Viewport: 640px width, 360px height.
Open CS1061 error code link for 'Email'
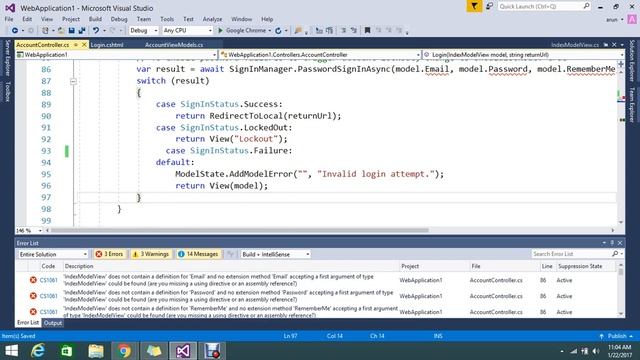(49, 280)
